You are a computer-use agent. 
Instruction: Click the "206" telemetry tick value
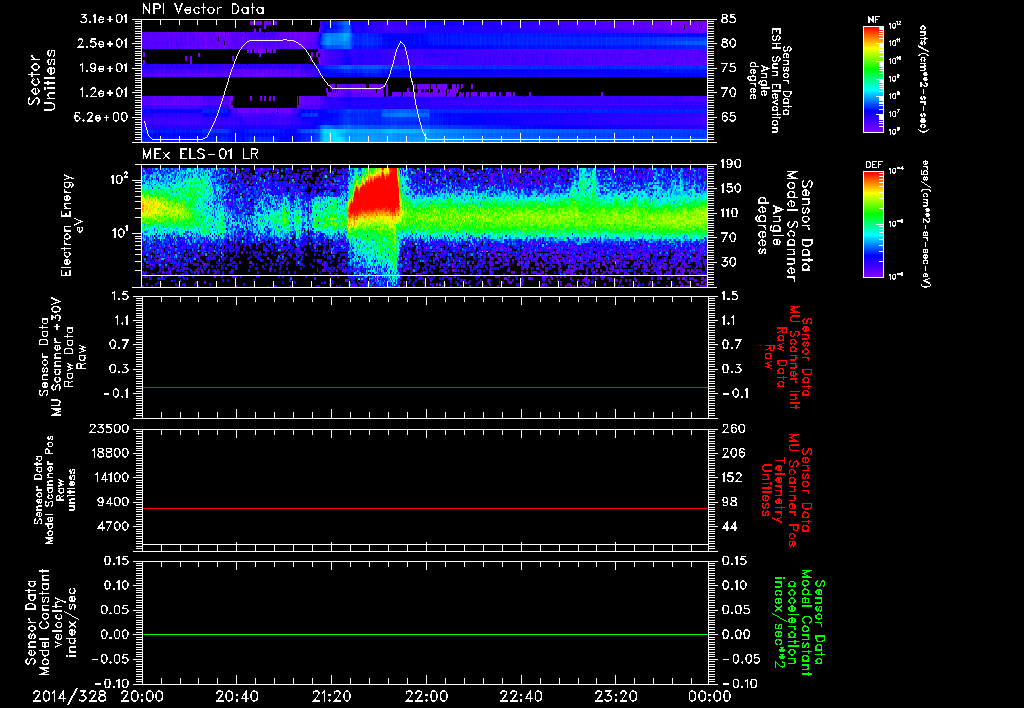click(x=732, y=453)
